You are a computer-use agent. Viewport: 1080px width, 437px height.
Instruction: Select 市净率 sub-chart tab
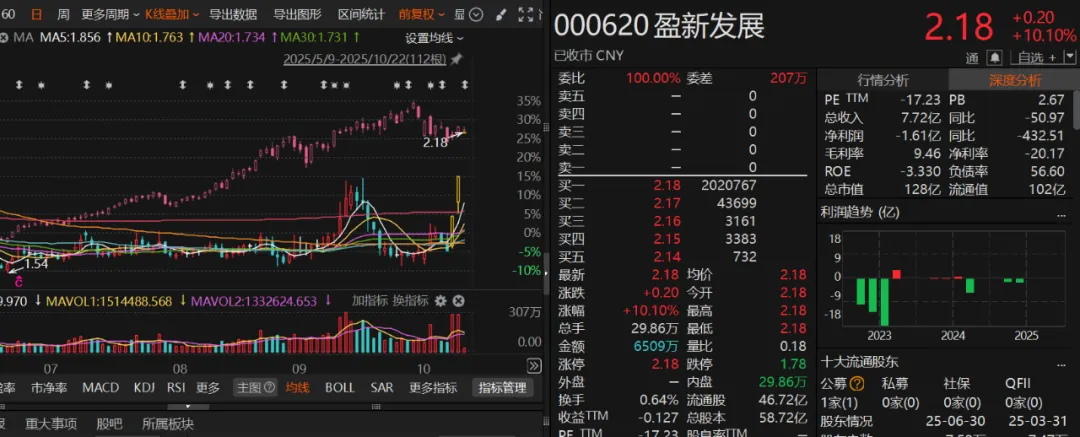49,387
